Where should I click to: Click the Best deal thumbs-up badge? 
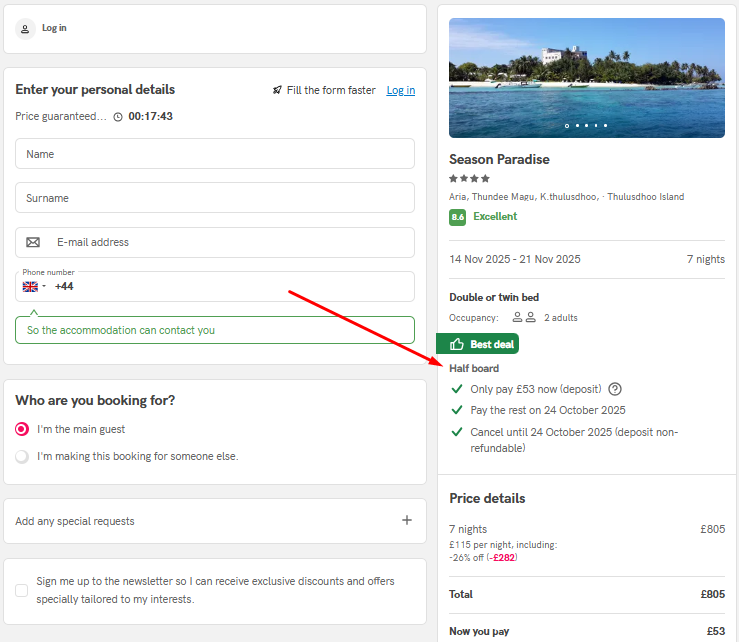coord(477,344)
